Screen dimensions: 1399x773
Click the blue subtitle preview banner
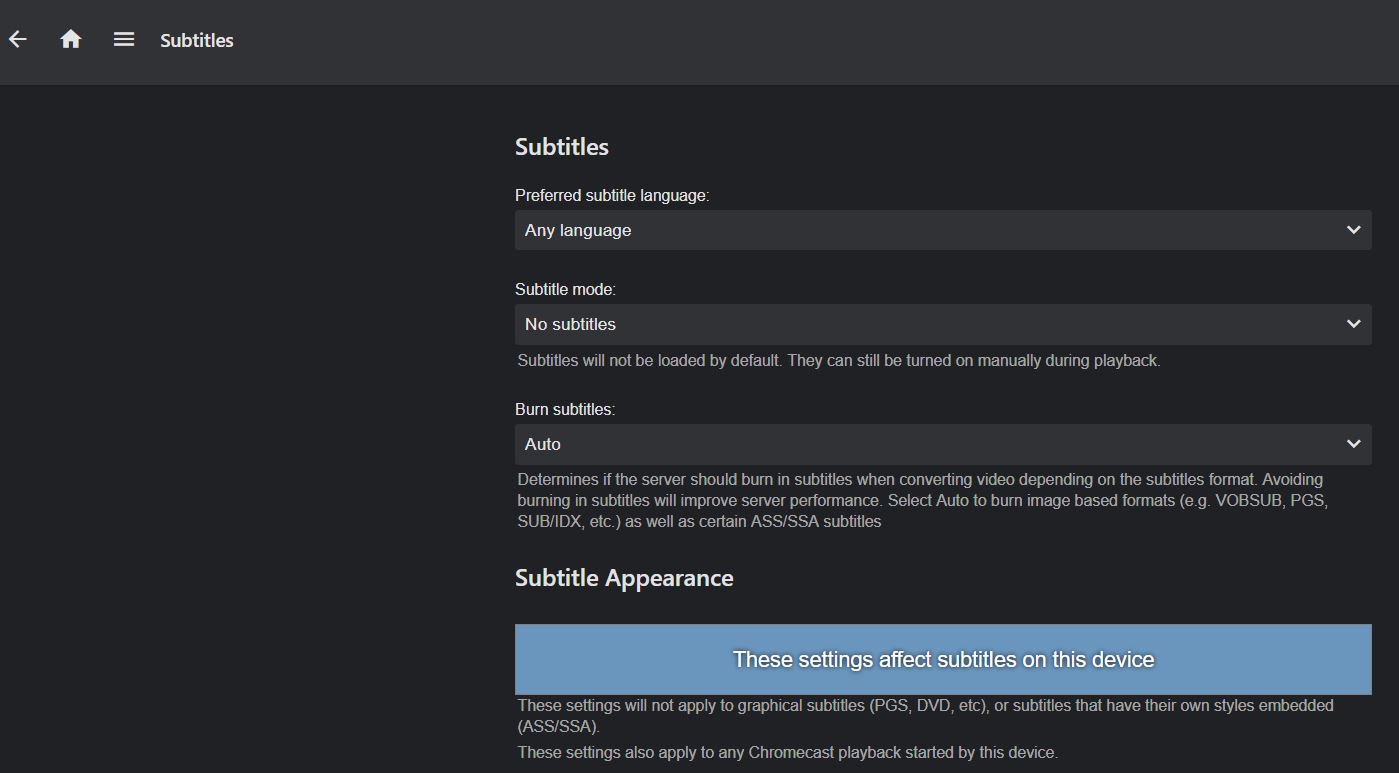[943, 659]
